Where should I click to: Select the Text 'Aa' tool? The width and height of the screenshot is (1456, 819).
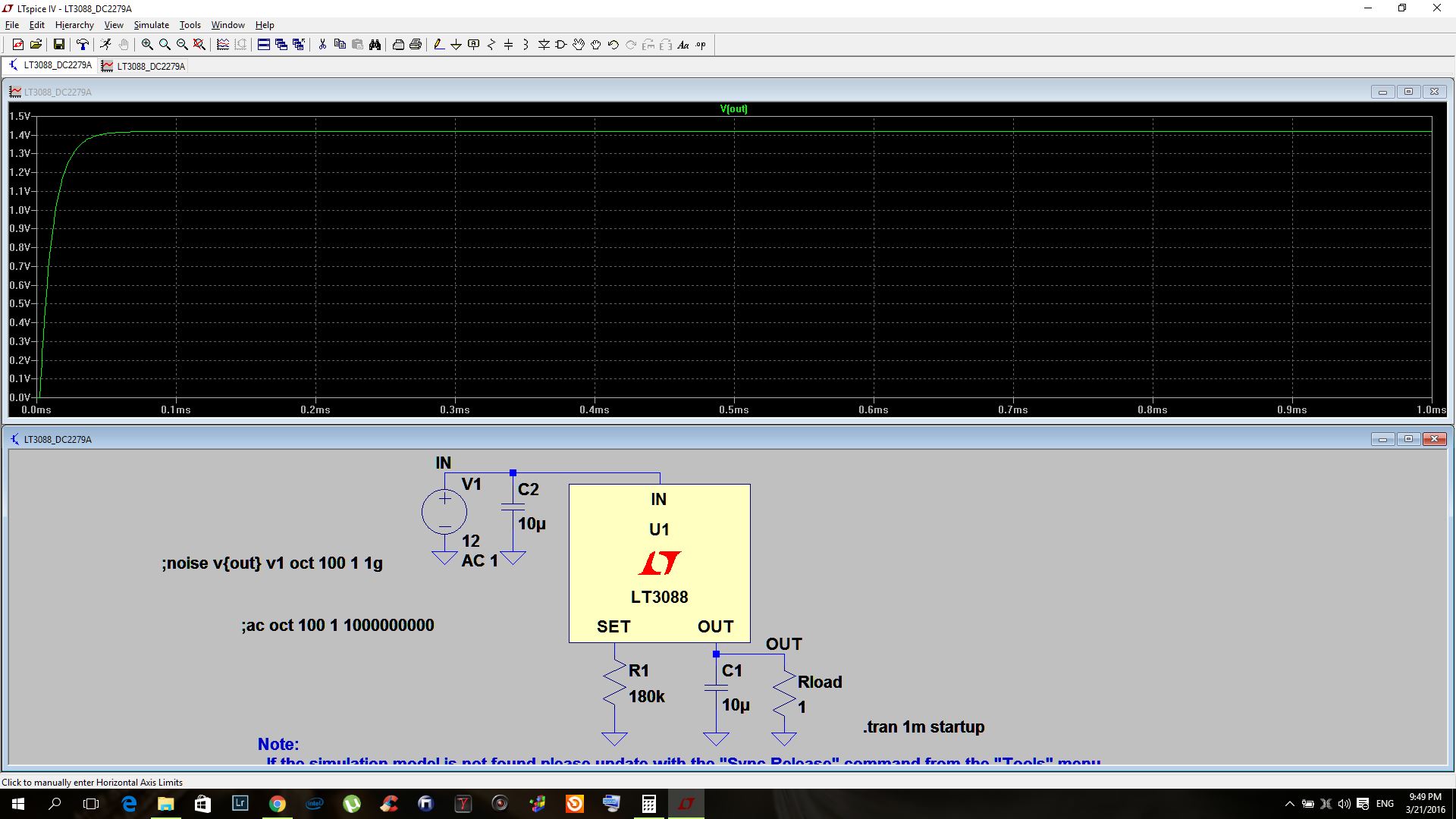point(683,45)
